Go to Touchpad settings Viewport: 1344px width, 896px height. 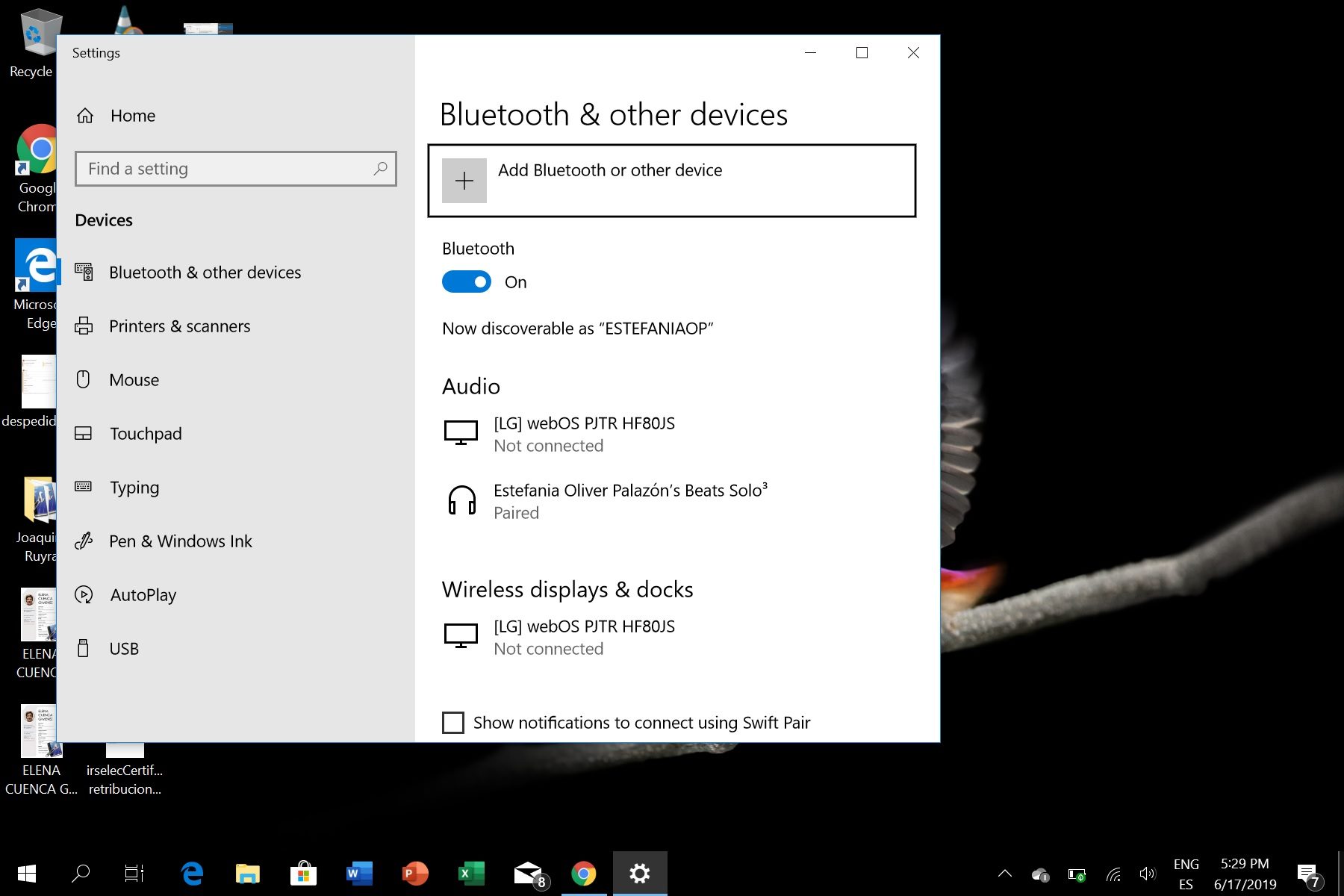click(146, 434)
